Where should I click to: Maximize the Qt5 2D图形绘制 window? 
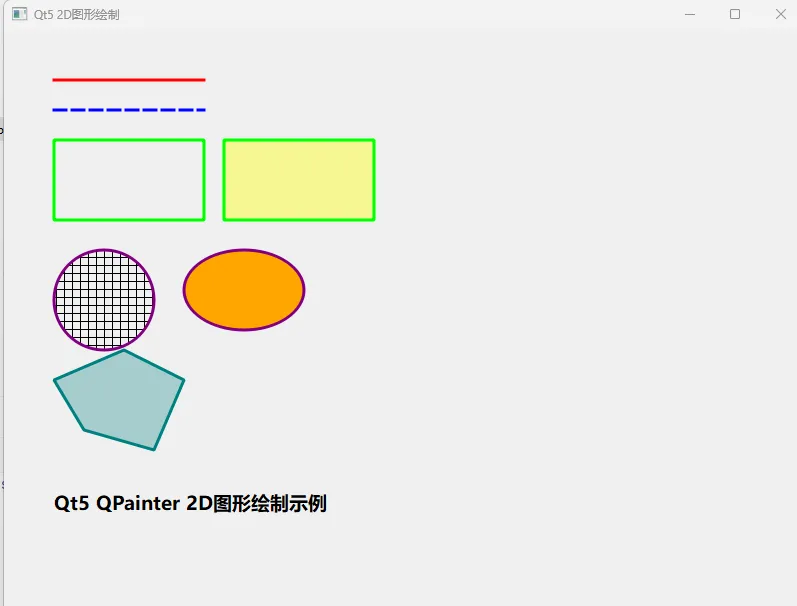pyautogui.click(x=735, y=14)
